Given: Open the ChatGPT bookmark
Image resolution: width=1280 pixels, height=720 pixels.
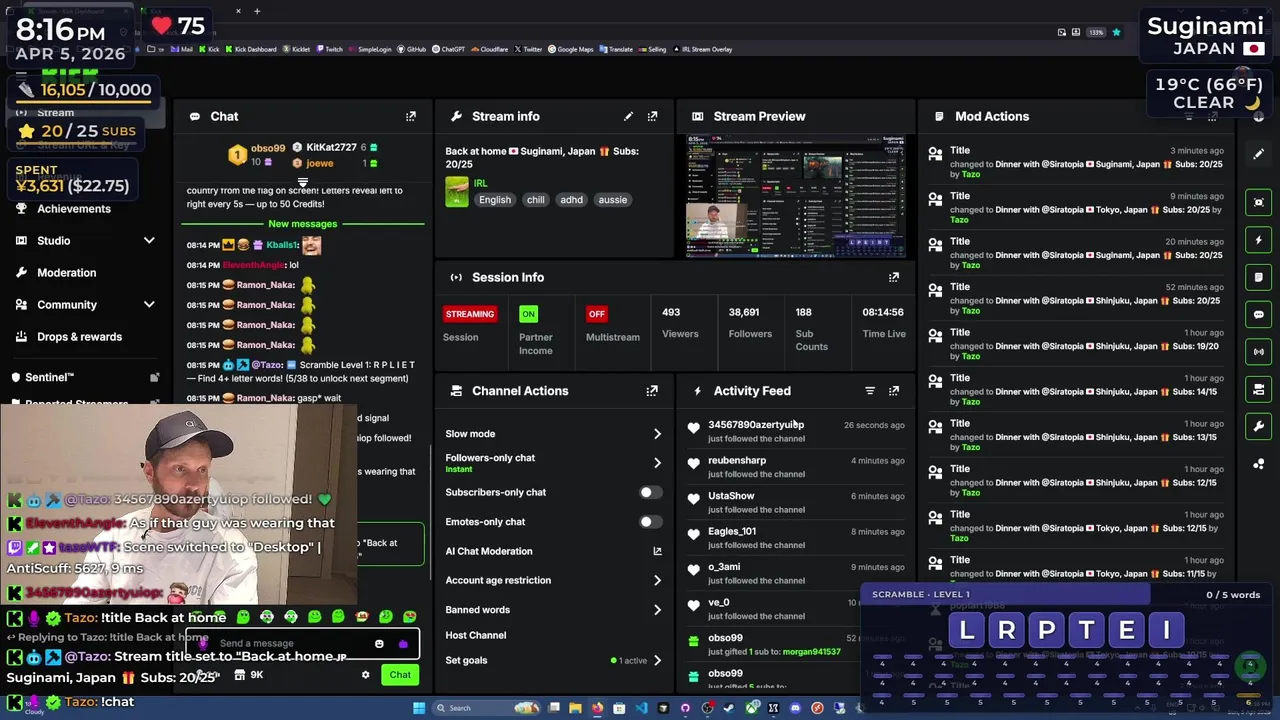Looking at the screenshot, I should point(449,49).
